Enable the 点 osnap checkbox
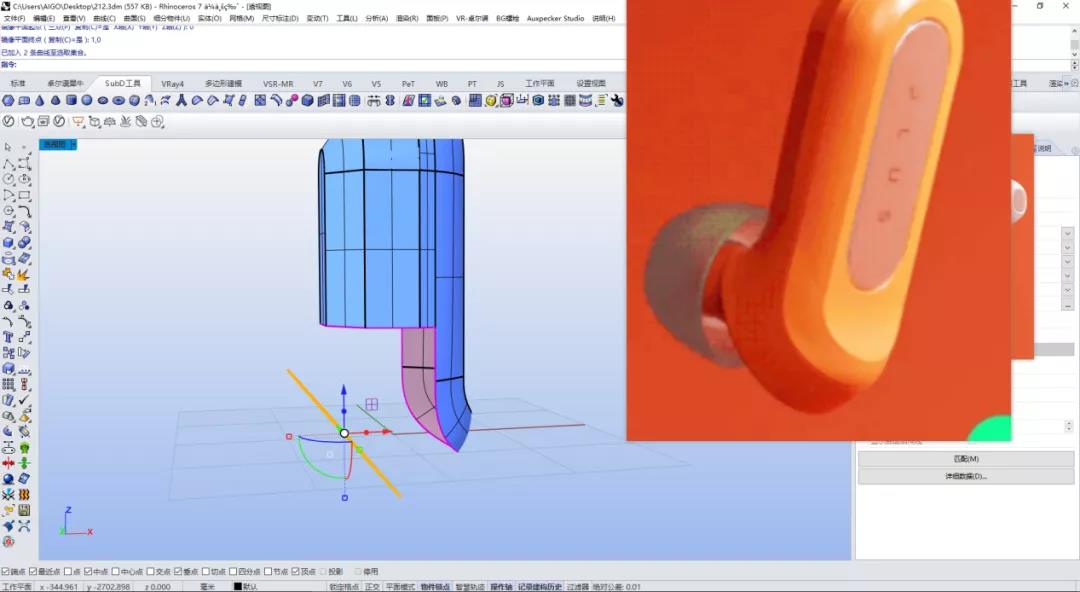Image resolution: width=1080 pixels, height=592 pixels. click(68, 571)
